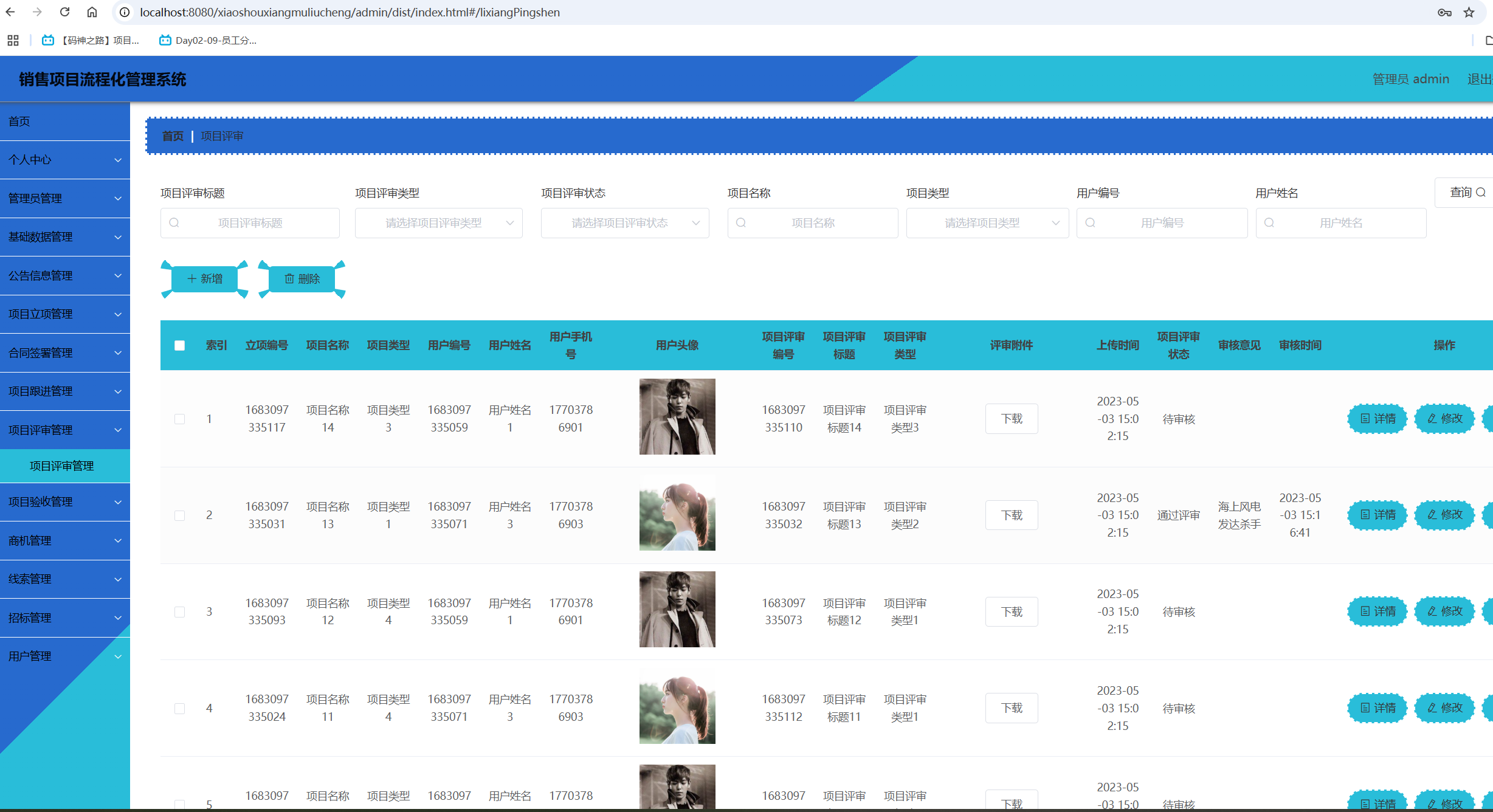This screenshot has height=812, width=1493.
Task: Open the apps grid in bookmarks bar
Action: coord(13,40)
